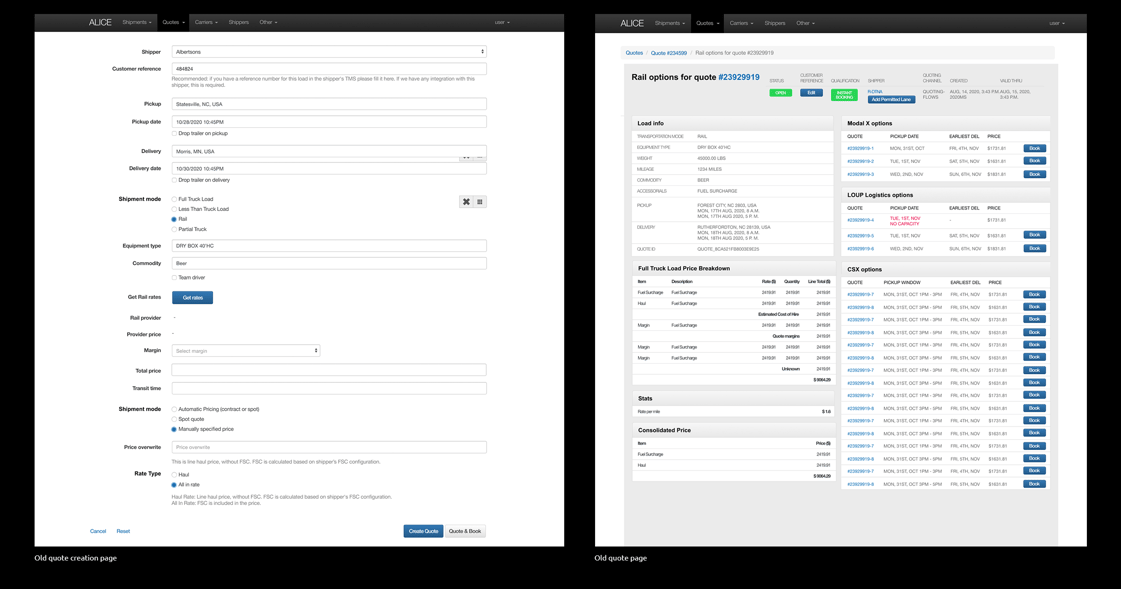Select Less Than Truck Load shipment mode
The width and height of the screenshot is (1121, 589).
[x=174, y=209]
